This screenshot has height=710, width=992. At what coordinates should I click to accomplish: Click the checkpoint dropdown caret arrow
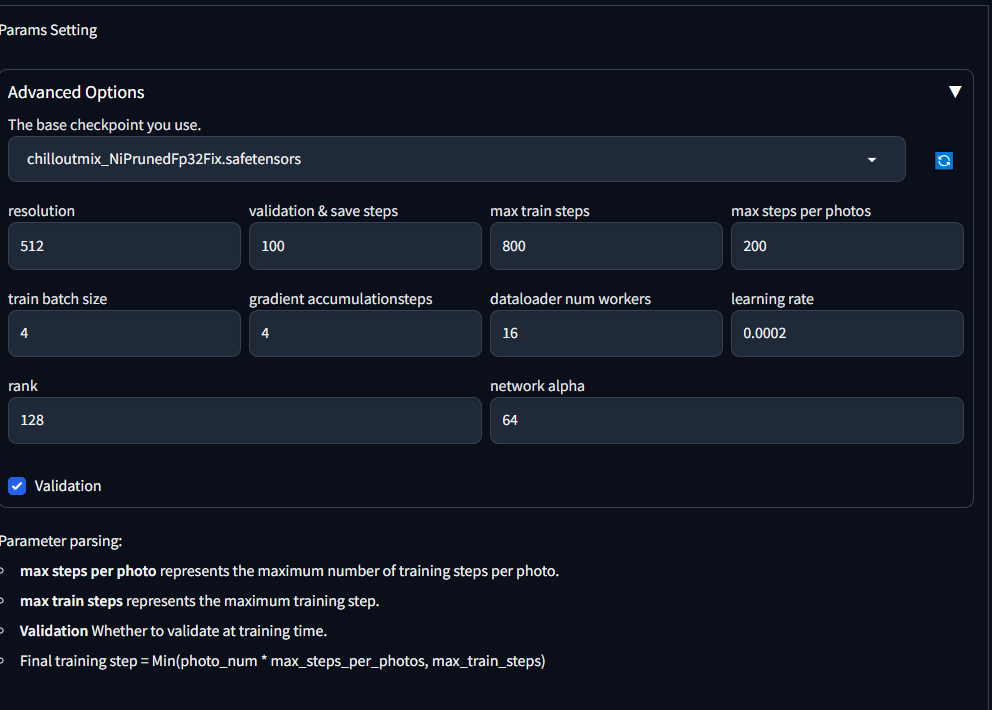[x=872, y=159]
